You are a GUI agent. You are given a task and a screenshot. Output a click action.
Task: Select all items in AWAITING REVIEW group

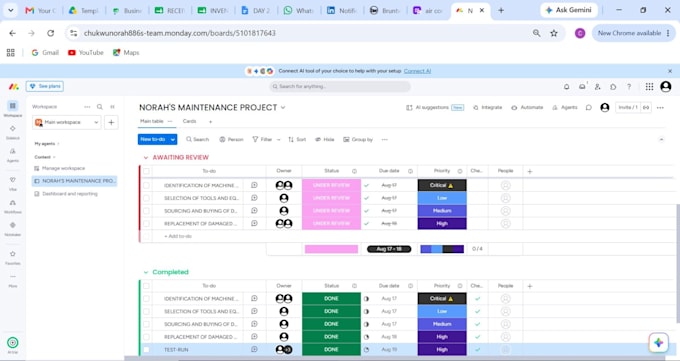point(146,171)
